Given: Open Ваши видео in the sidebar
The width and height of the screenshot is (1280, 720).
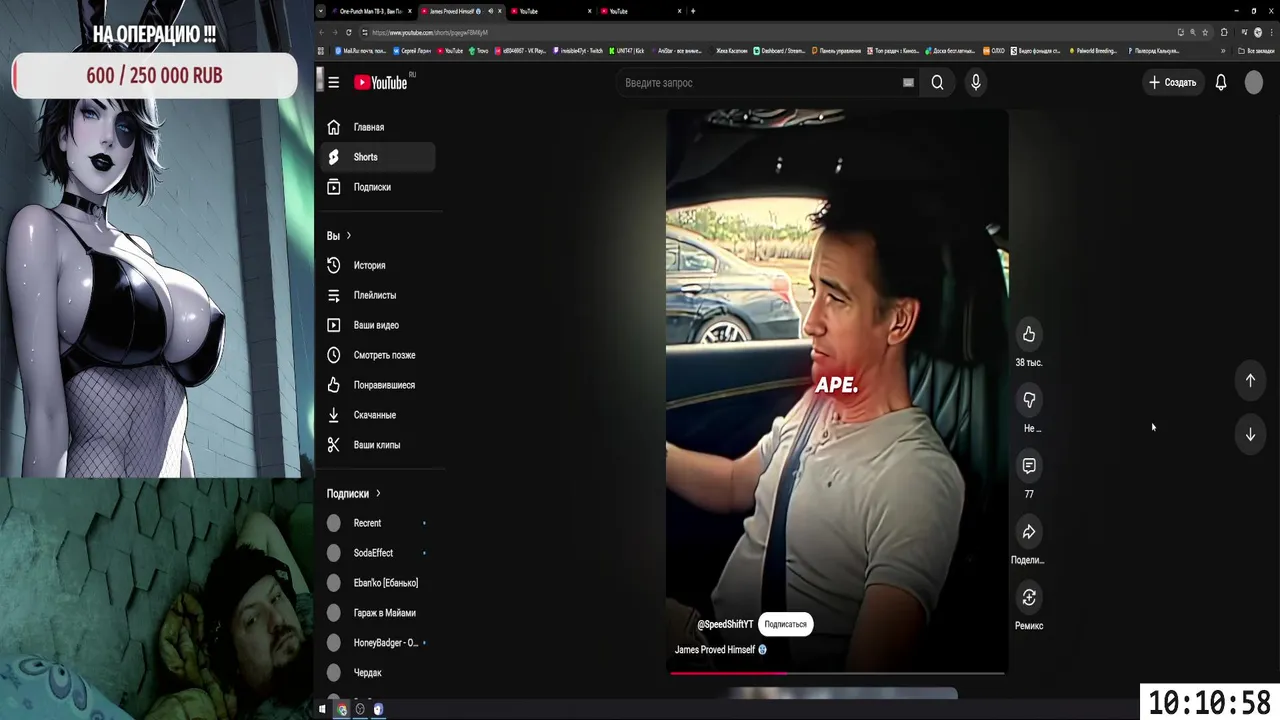Looking at the screenshot, I should (378, 325).
